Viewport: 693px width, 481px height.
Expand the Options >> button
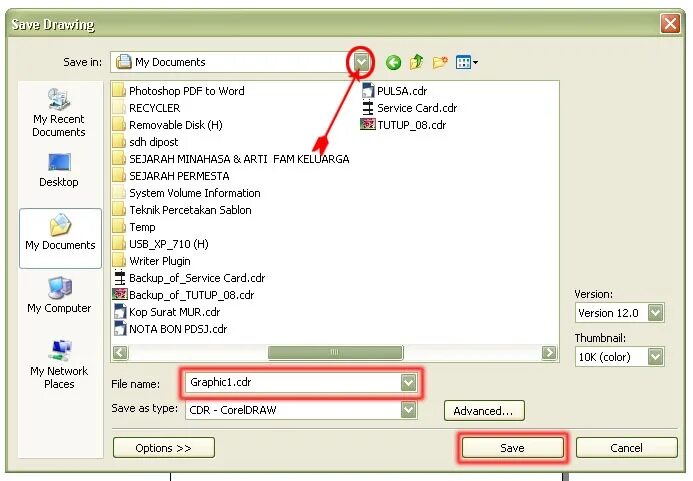click(164, 448)
